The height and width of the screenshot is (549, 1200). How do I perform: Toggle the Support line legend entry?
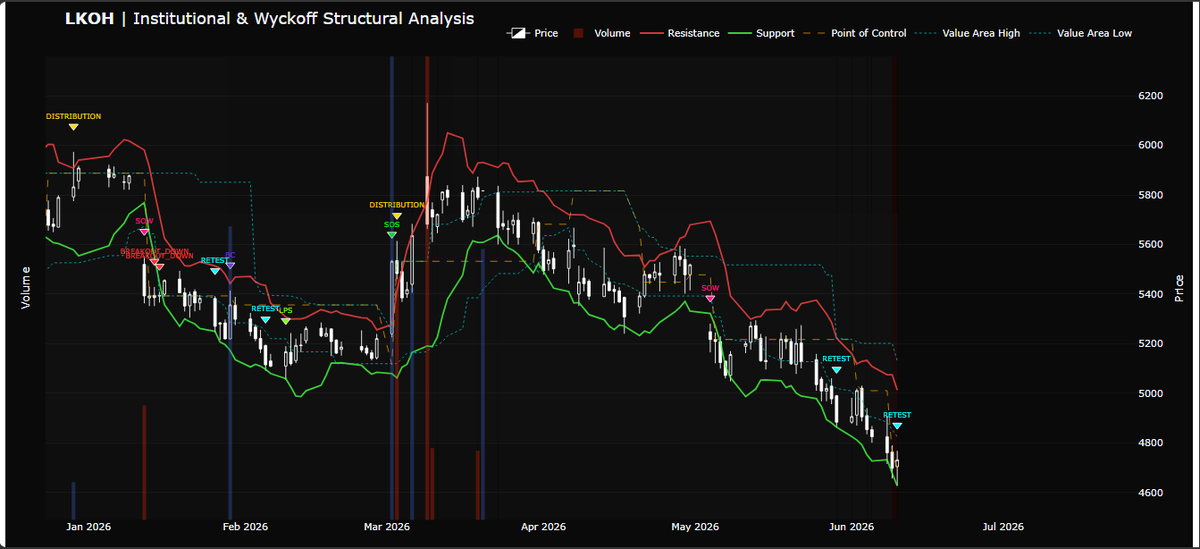pos(762,33)
